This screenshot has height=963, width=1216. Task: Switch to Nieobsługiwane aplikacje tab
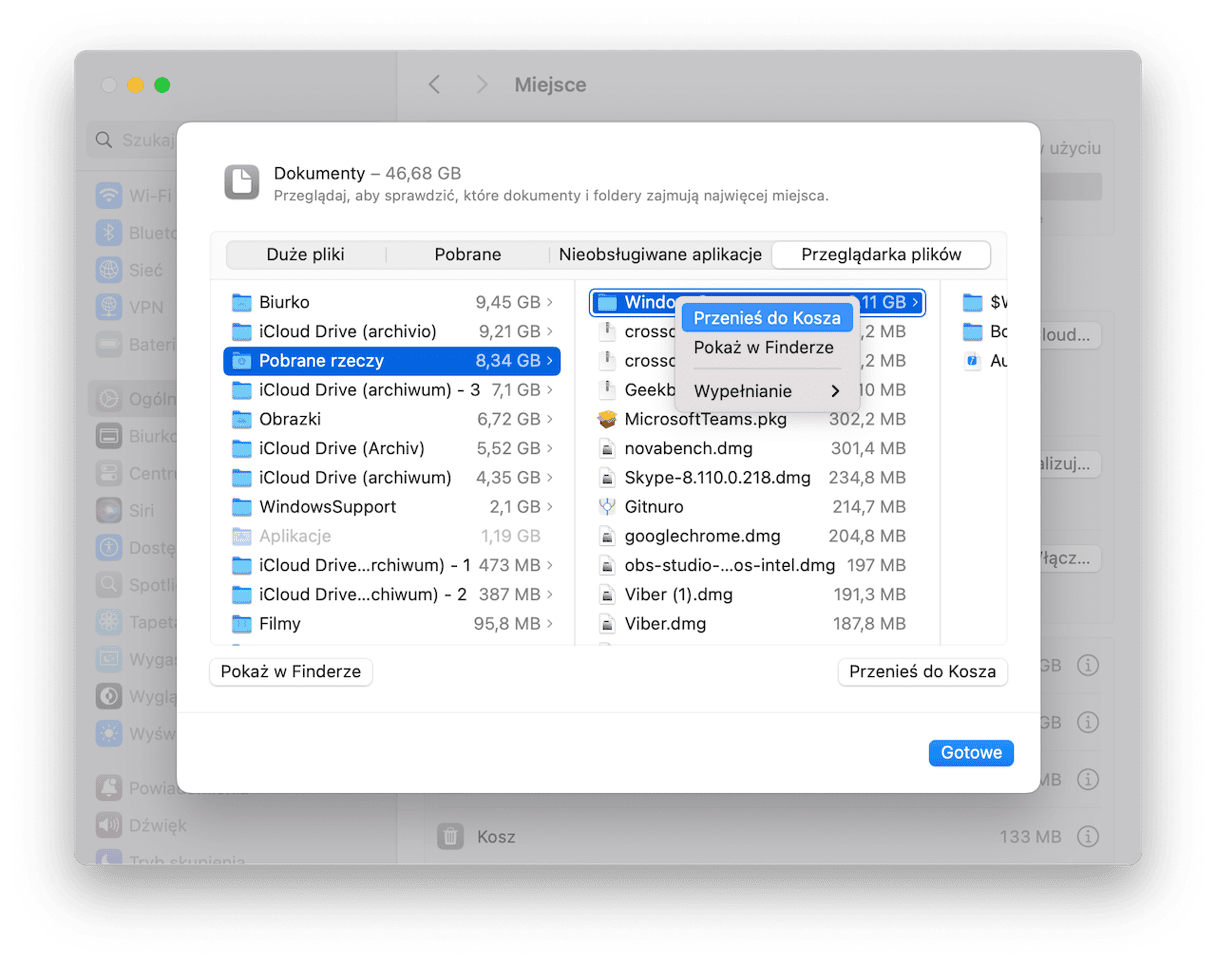660,255
